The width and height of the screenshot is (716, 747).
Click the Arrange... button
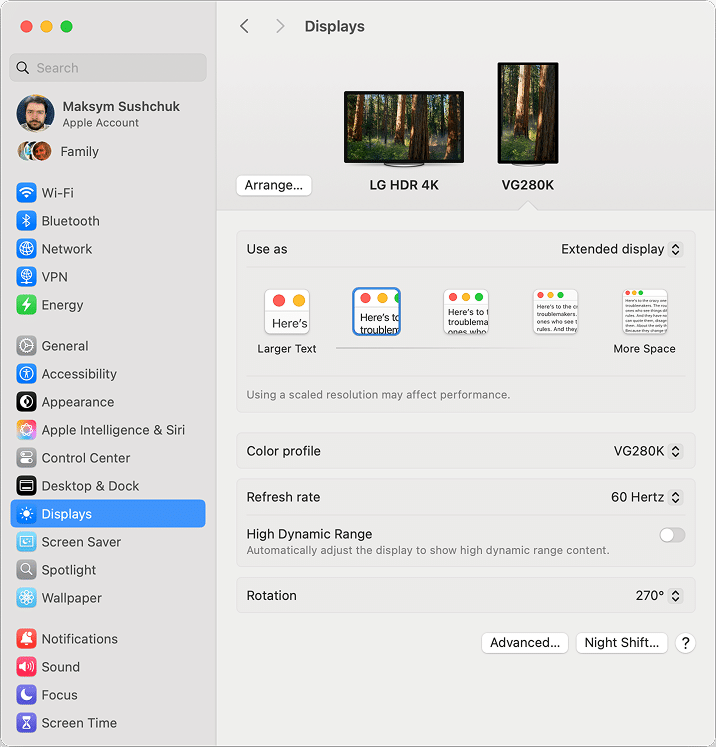click(x=274, y=185)
